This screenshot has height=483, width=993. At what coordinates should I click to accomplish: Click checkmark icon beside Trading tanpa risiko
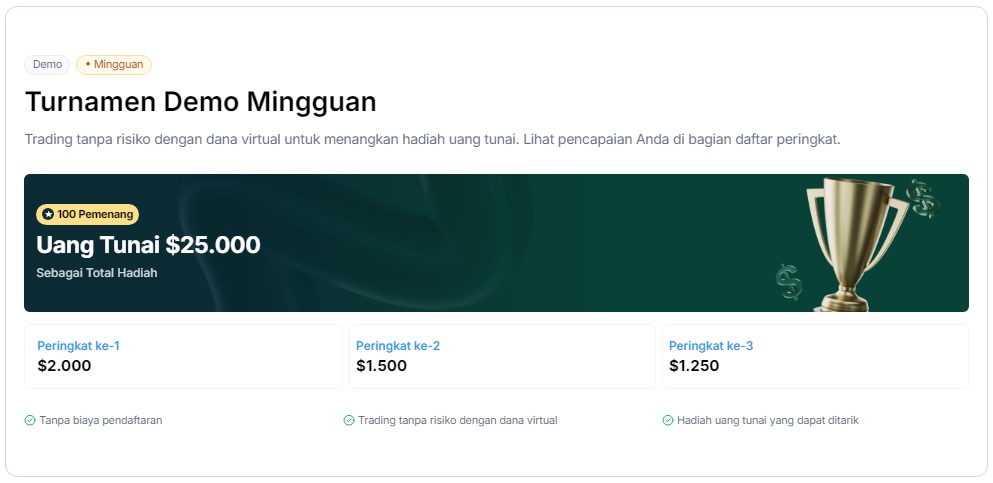[349, 421]
